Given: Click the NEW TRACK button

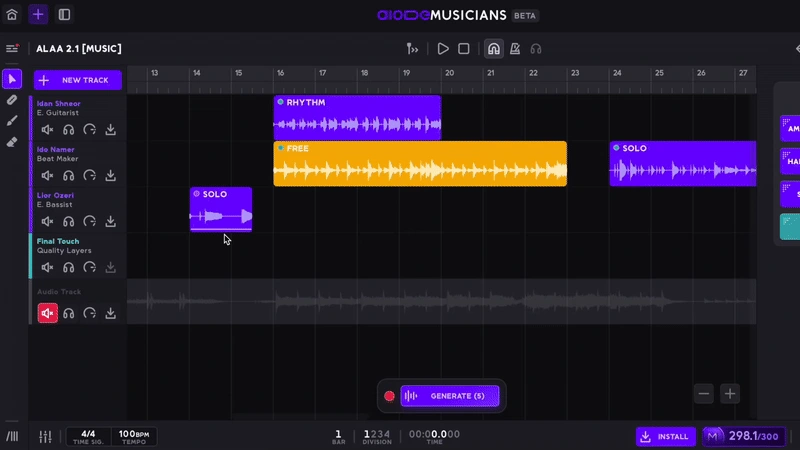Looking at the screenshot, I should point(78,80).
